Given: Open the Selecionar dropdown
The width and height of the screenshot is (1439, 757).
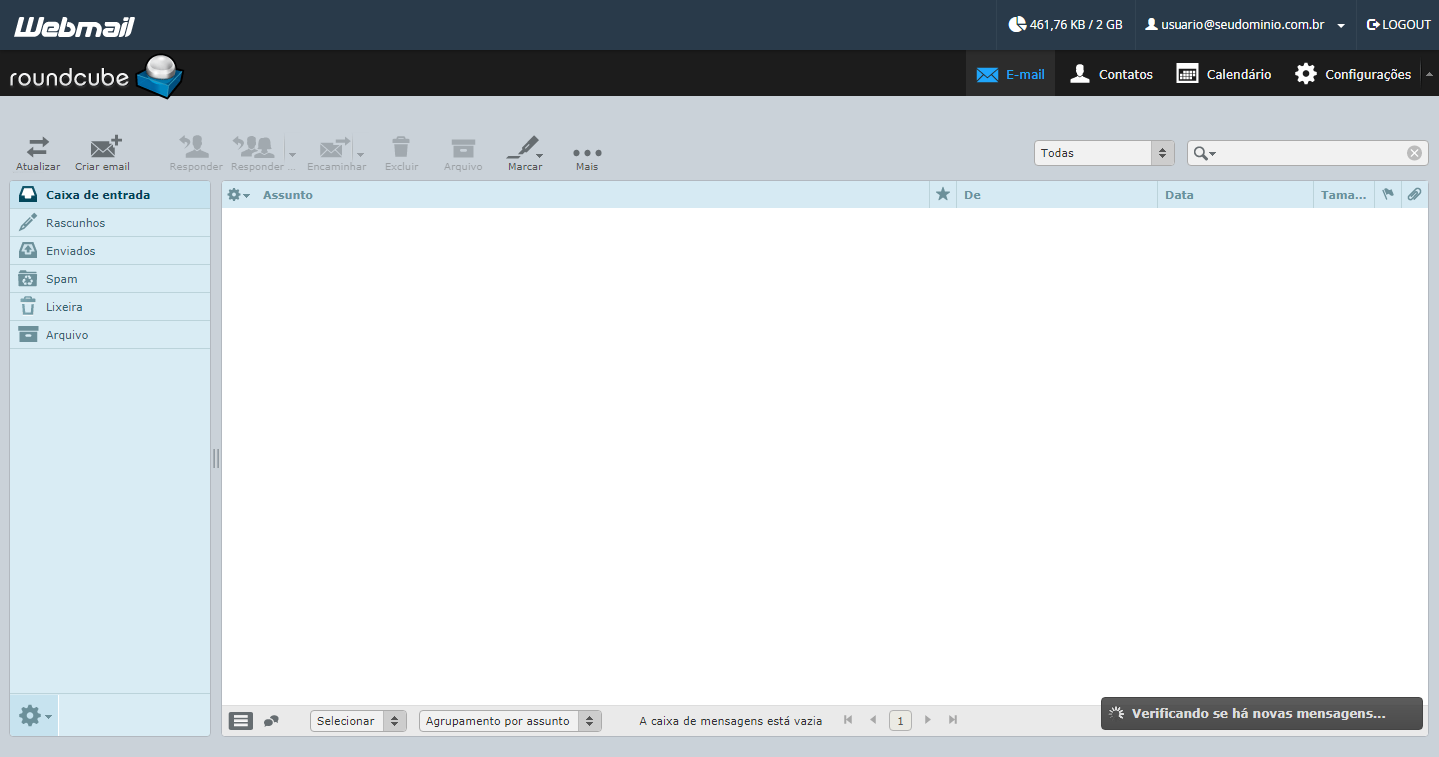Looking at the screenshot, I should (358, 721).
